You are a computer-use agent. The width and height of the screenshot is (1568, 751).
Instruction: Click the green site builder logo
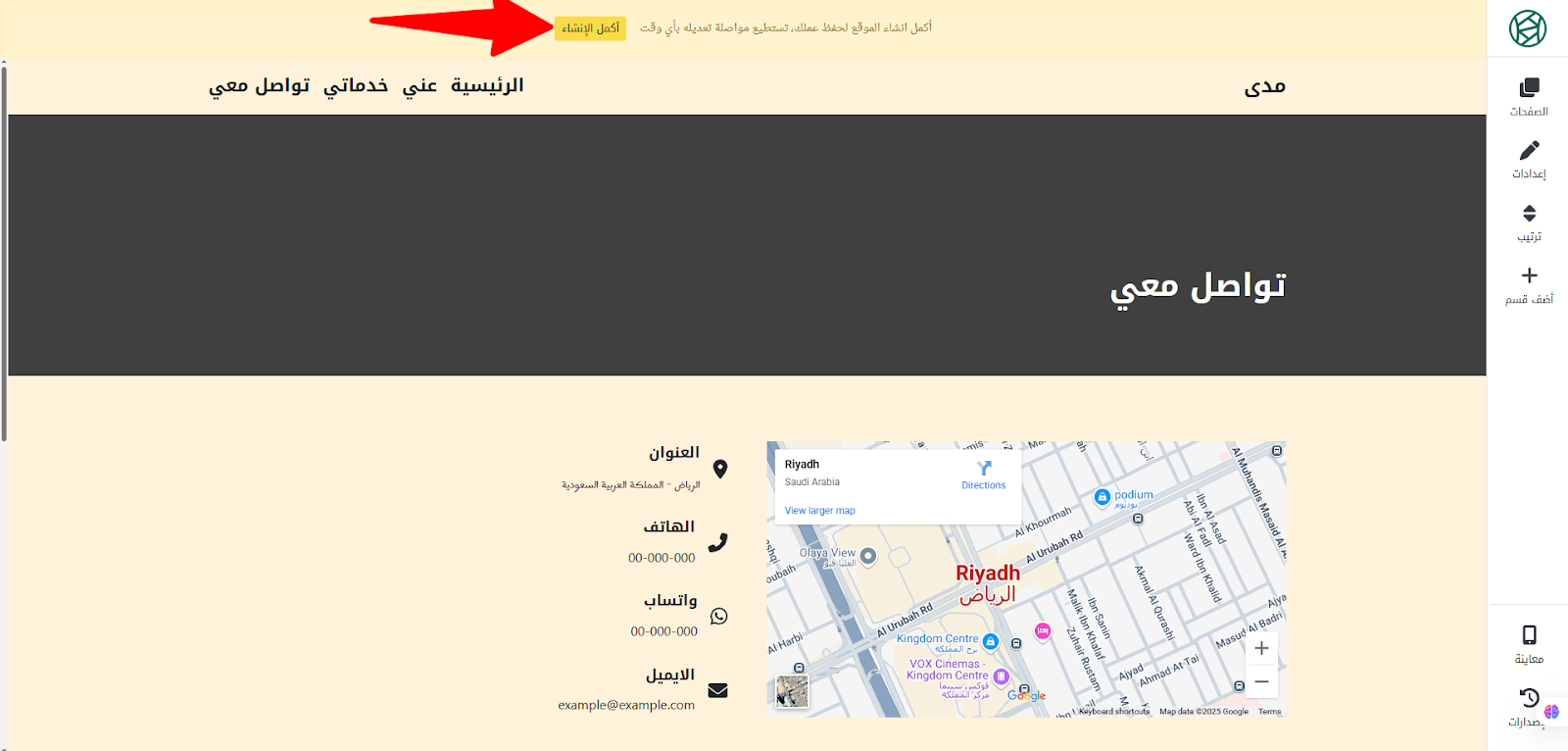1527,28
